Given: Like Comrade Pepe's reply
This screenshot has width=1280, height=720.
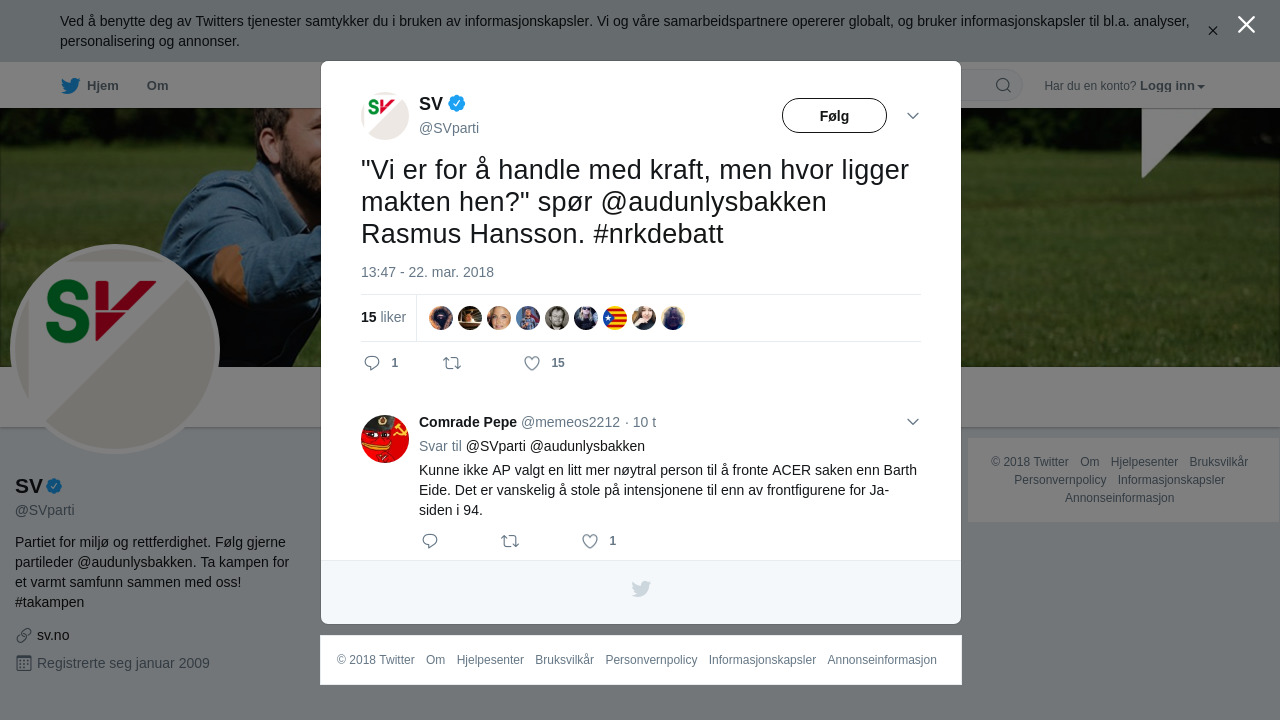Looking at the screenshot, I should (590, 541).
